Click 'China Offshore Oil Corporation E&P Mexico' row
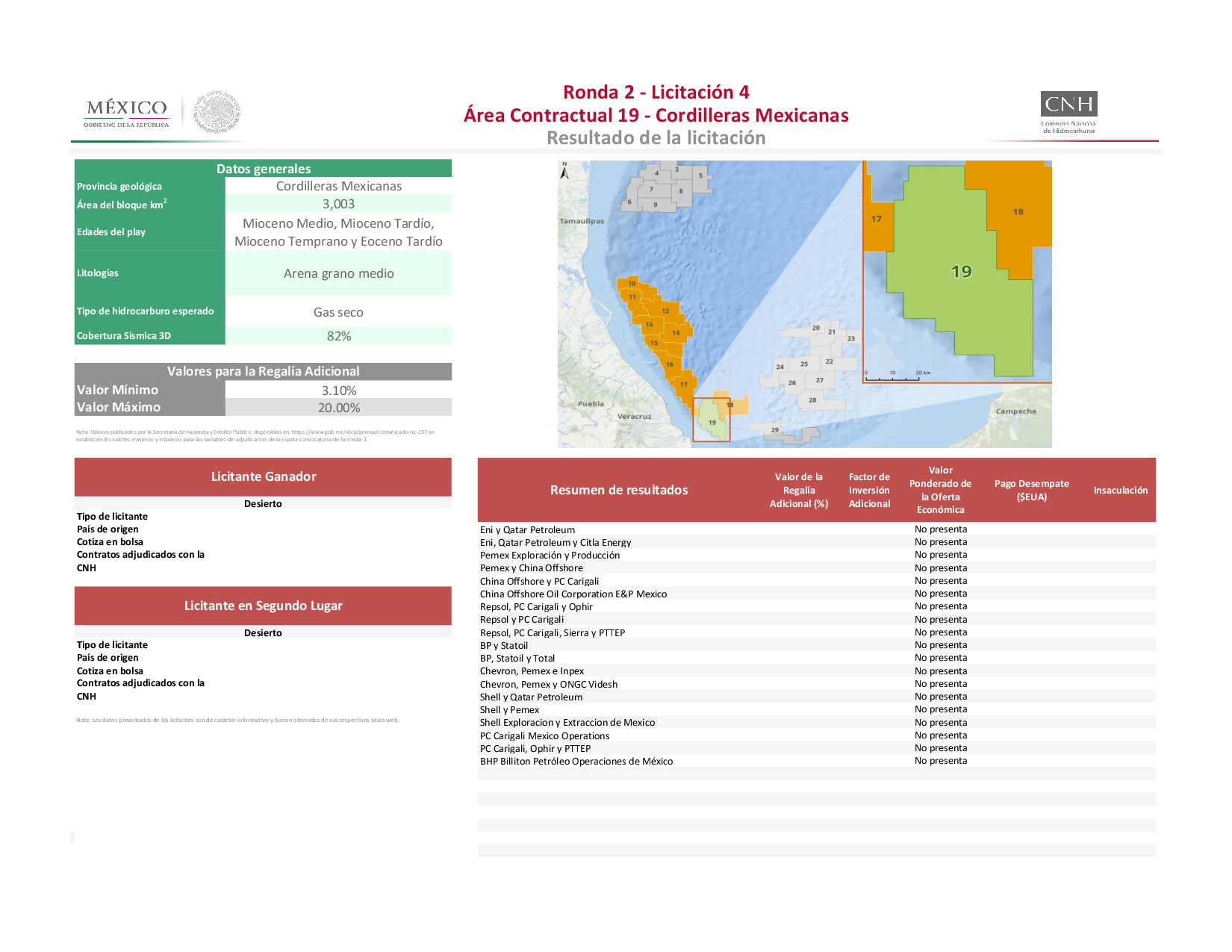Image resolution: width=1232 pixels, height=952 pixels. pos(817,594)
